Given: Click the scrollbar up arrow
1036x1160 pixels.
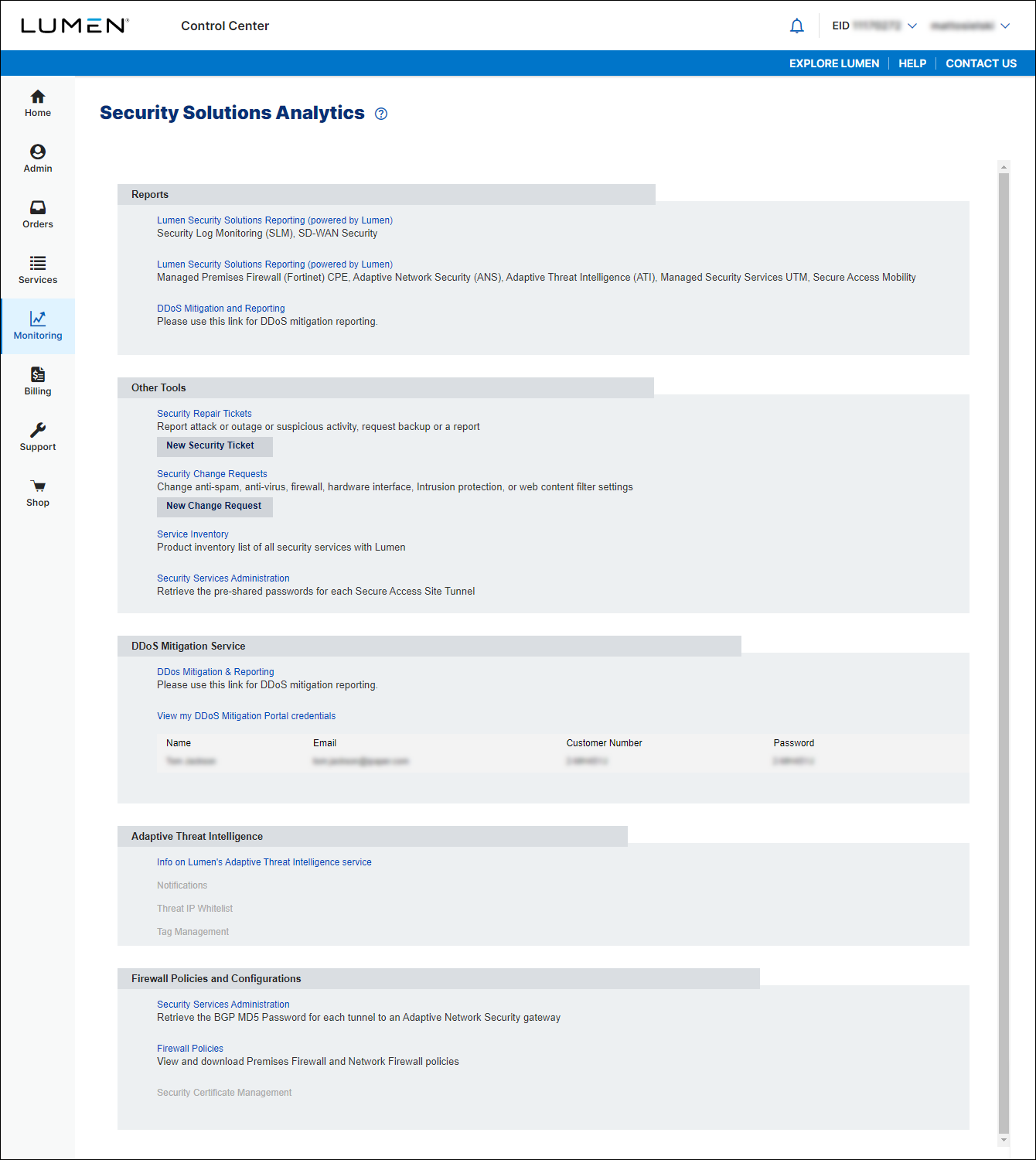Looking at the screenshot, I should [x=1004, y=167].
